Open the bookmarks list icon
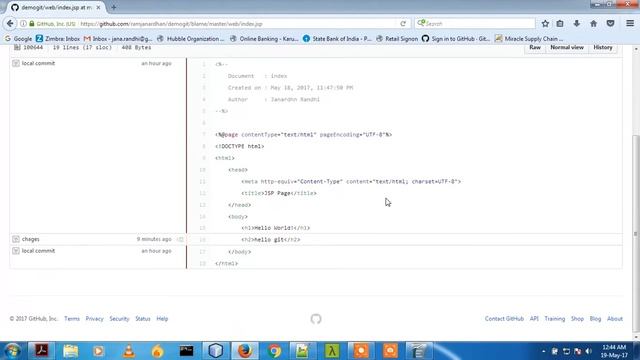 coord(560,24)
